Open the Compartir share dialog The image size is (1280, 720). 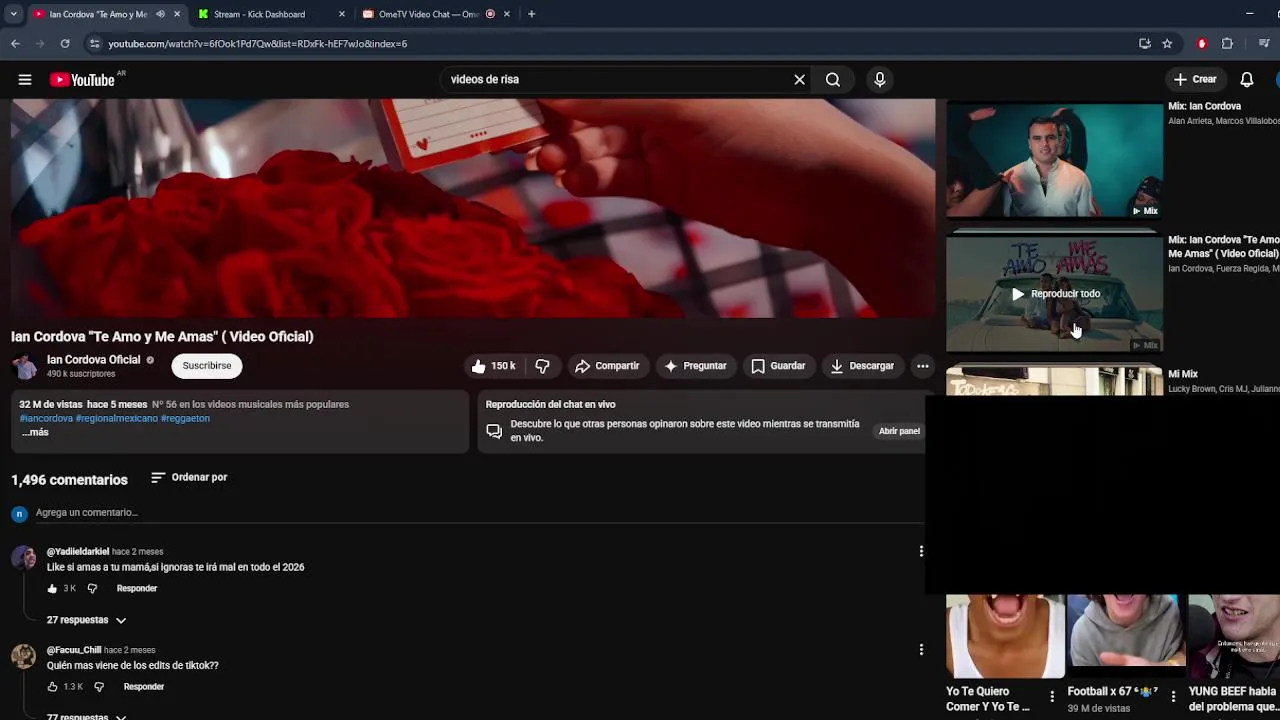(x=607, y=366)
